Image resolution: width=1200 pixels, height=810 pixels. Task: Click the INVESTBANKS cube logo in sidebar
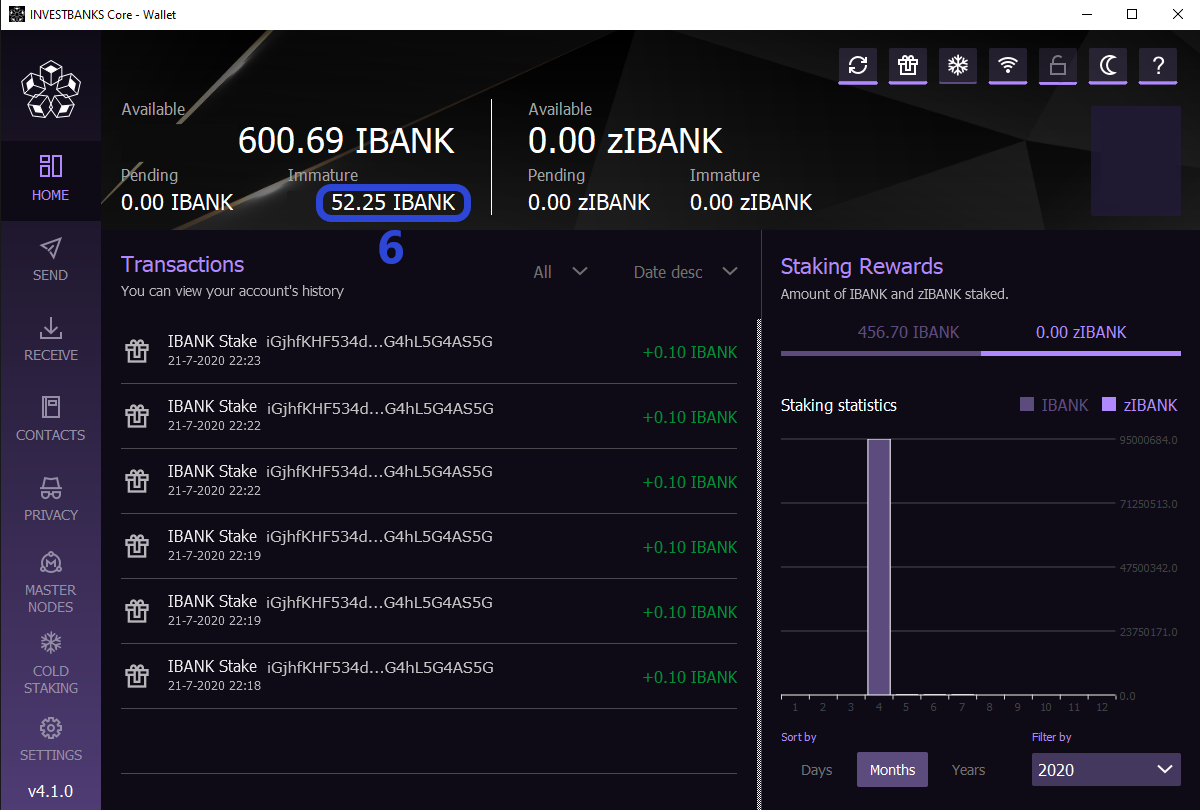tap(51, 90)
